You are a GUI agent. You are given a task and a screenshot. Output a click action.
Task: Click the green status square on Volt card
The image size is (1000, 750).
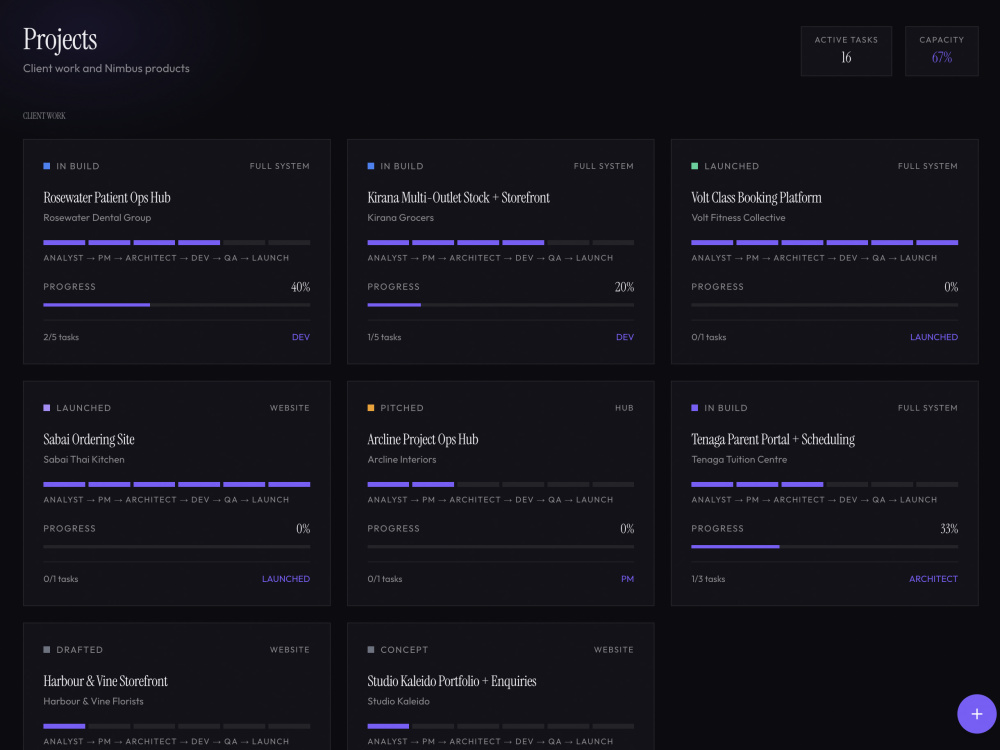pos(695,166)
